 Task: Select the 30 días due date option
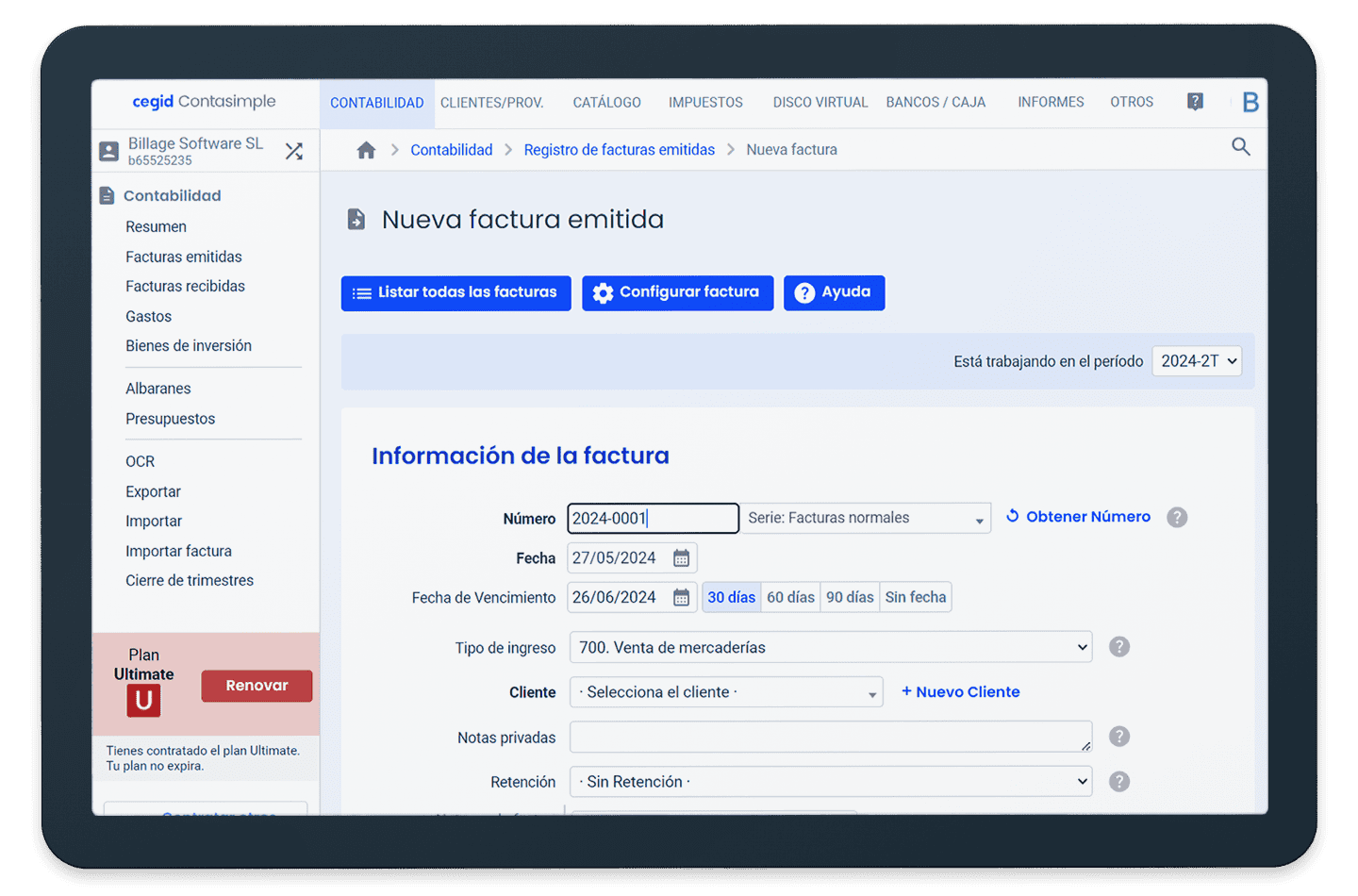click(731, 598)
